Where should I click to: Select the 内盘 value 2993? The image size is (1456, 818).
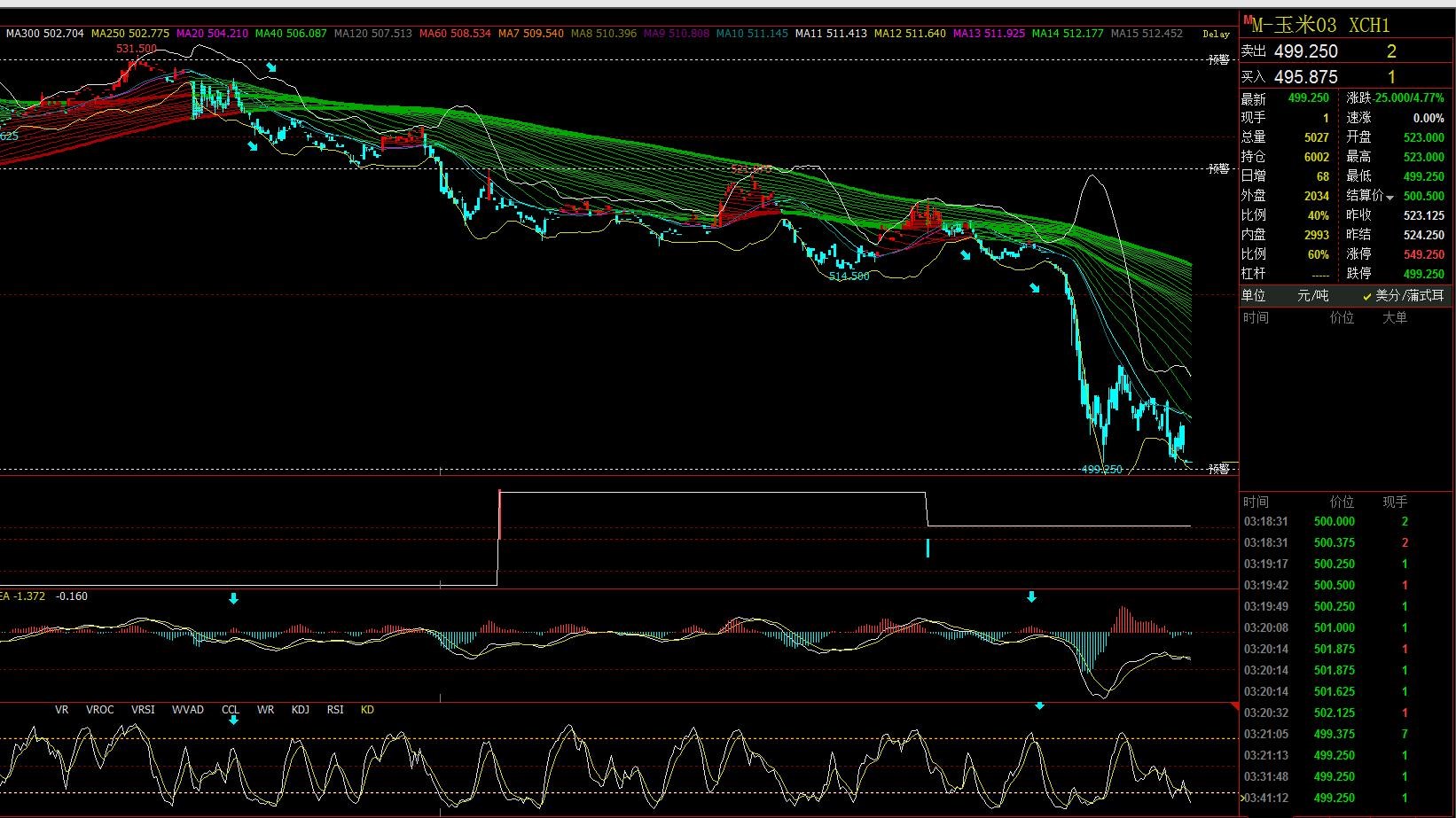1317,235
